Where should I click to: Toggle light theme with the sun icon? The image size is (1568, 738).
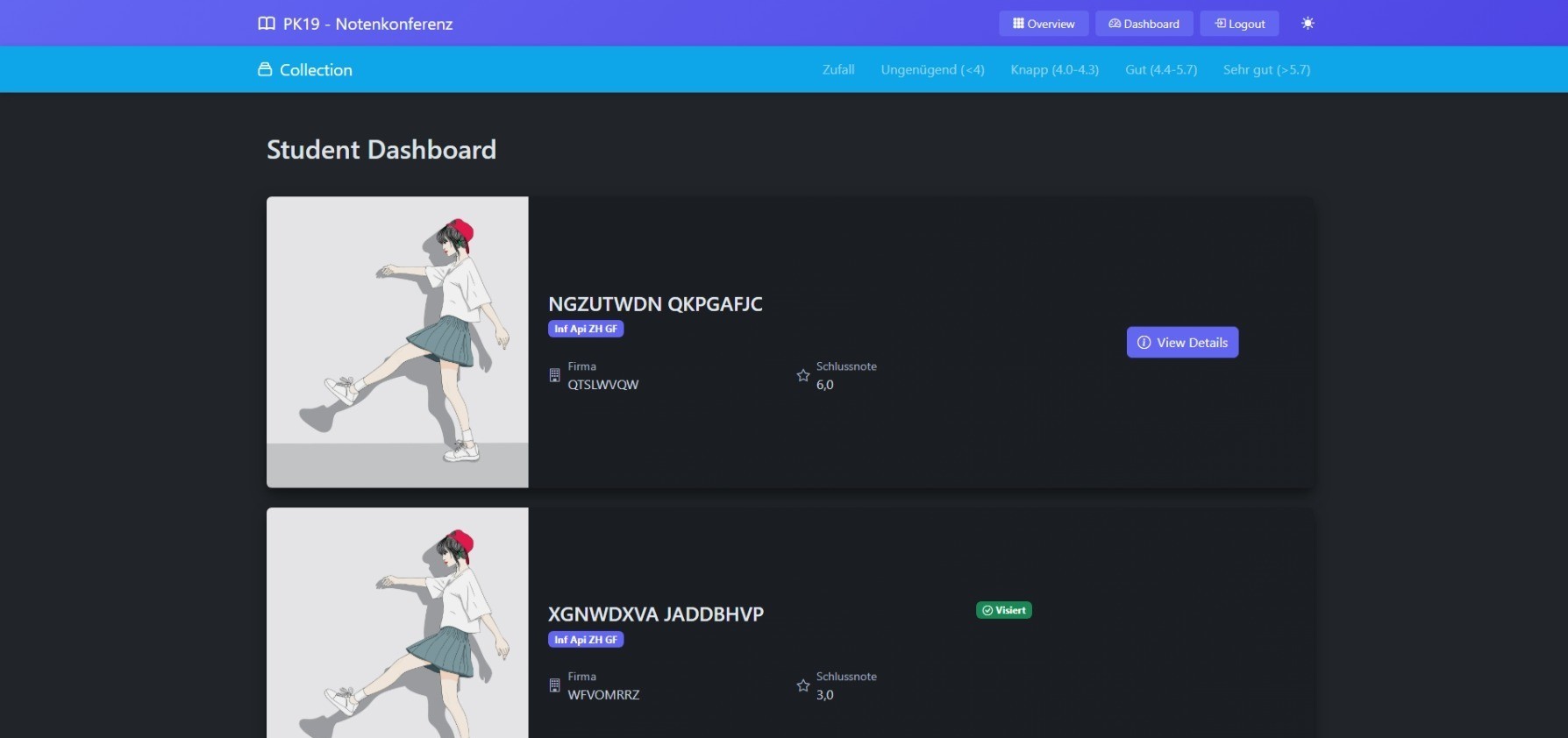(1308, 24)
